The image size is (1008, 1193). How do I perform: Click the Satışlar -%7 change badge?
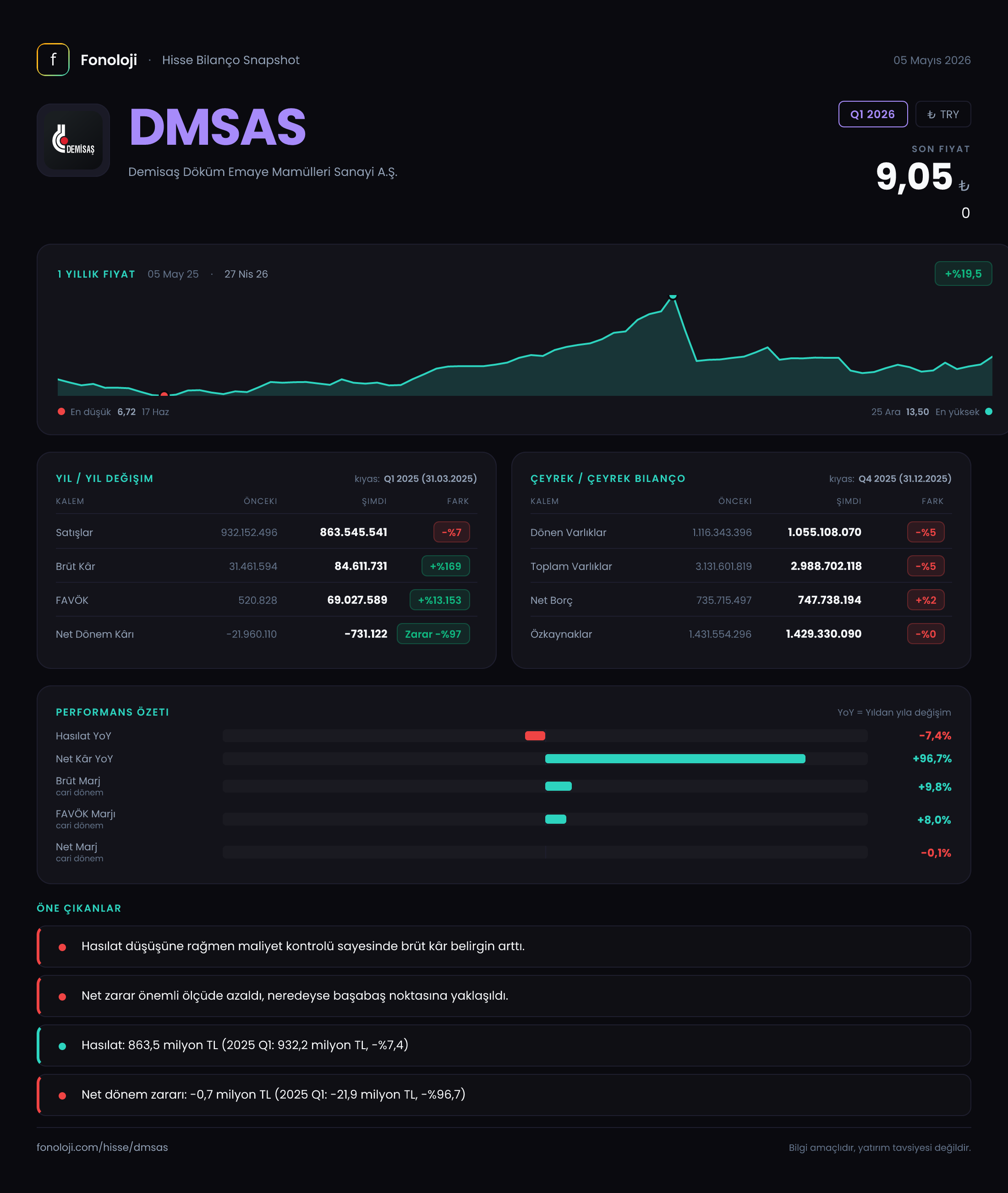tap(451, 532)
